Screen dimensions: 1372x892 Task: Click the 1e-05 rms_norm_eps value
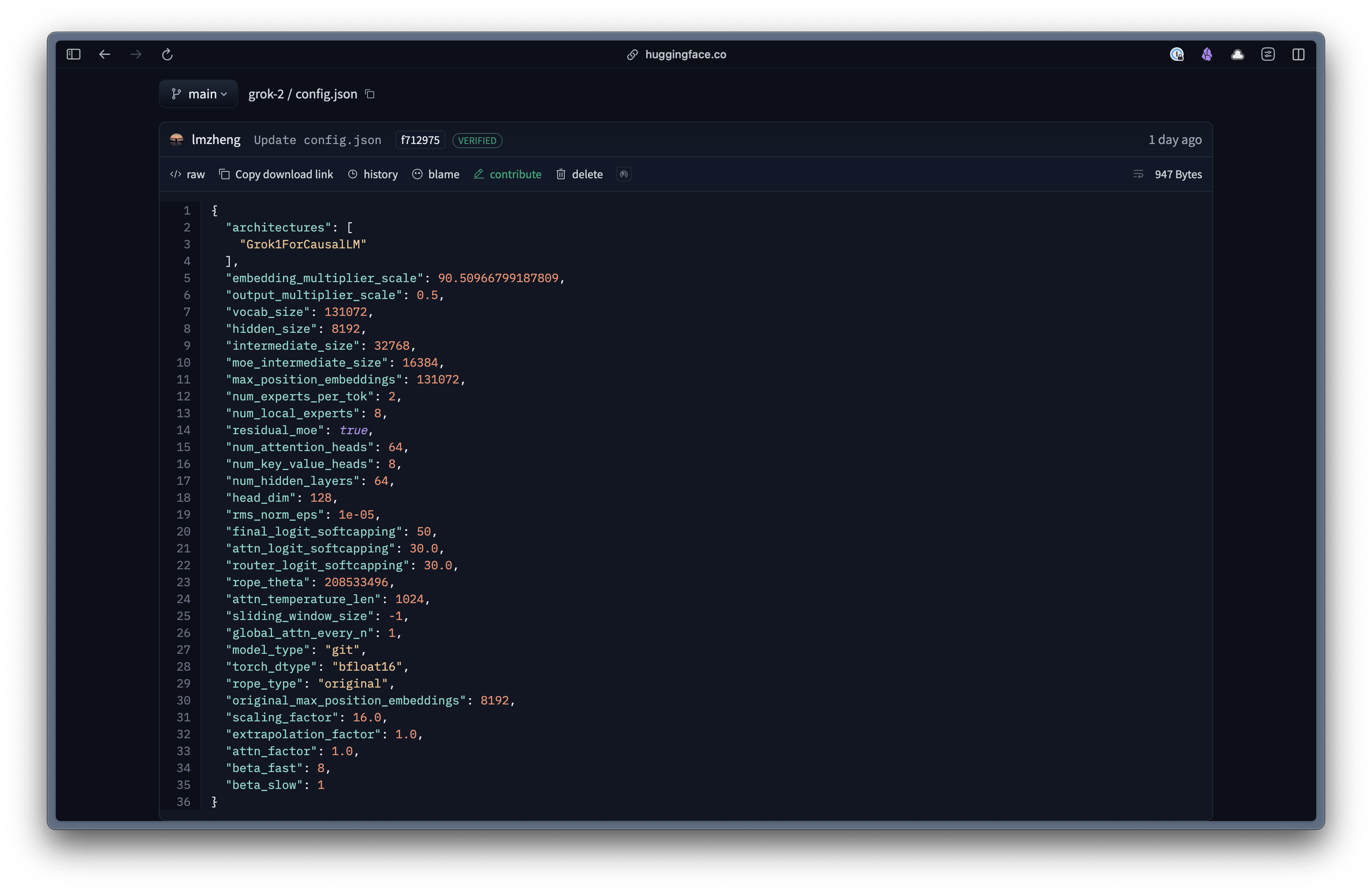tap(356, 514)
